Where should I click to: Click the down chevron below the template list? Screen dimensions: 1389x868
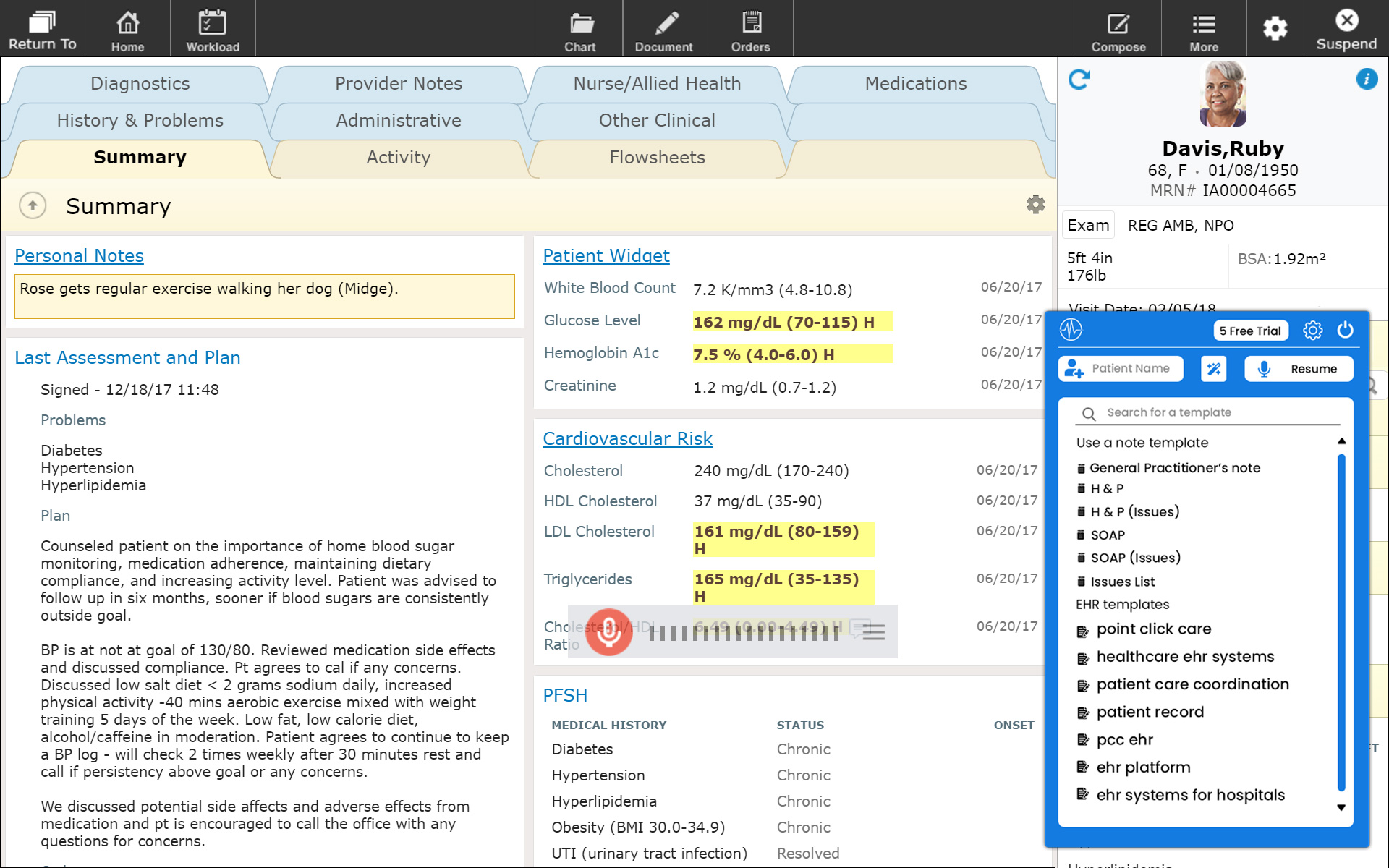pos(1343,808)
